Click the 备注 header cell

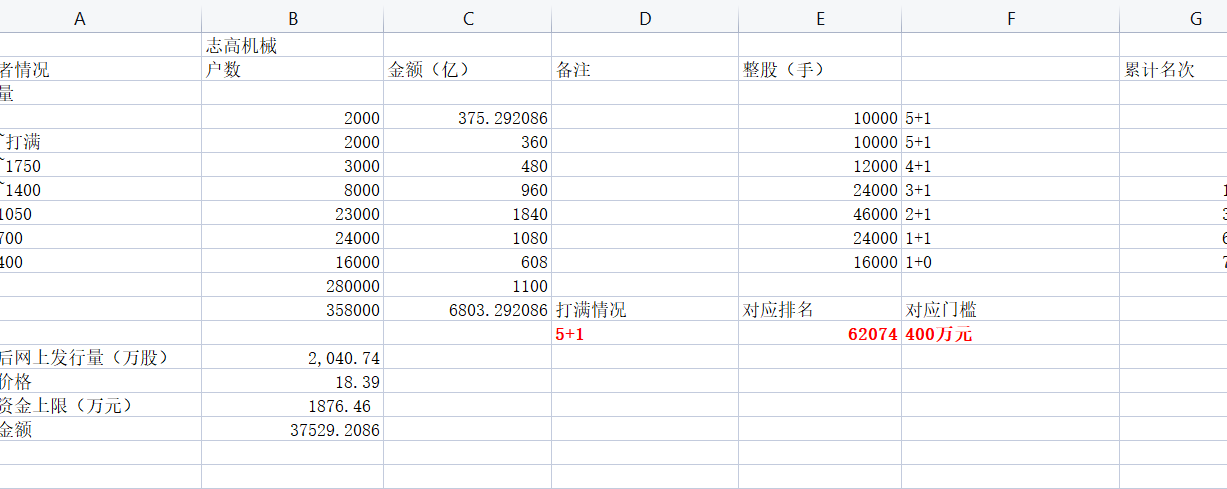[x=645, y=69]
